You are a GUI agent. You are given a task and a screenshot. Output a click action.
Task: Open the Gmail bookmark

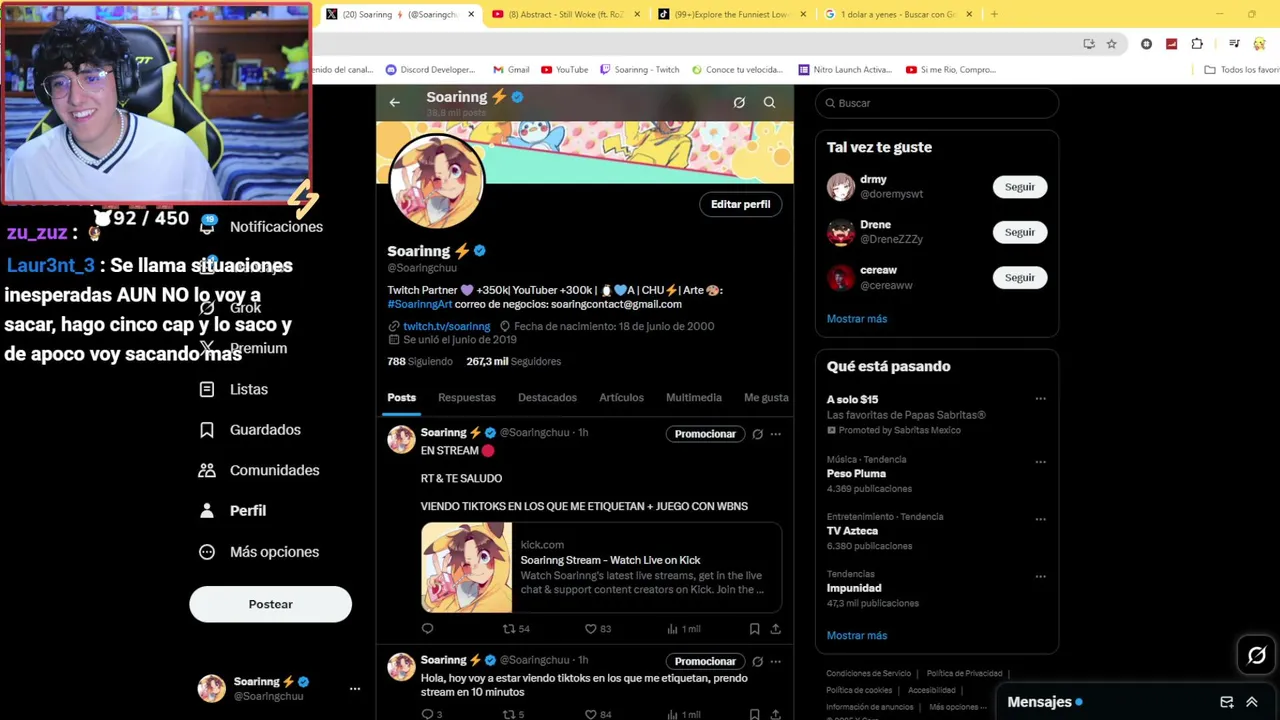(x=511, y=70)
